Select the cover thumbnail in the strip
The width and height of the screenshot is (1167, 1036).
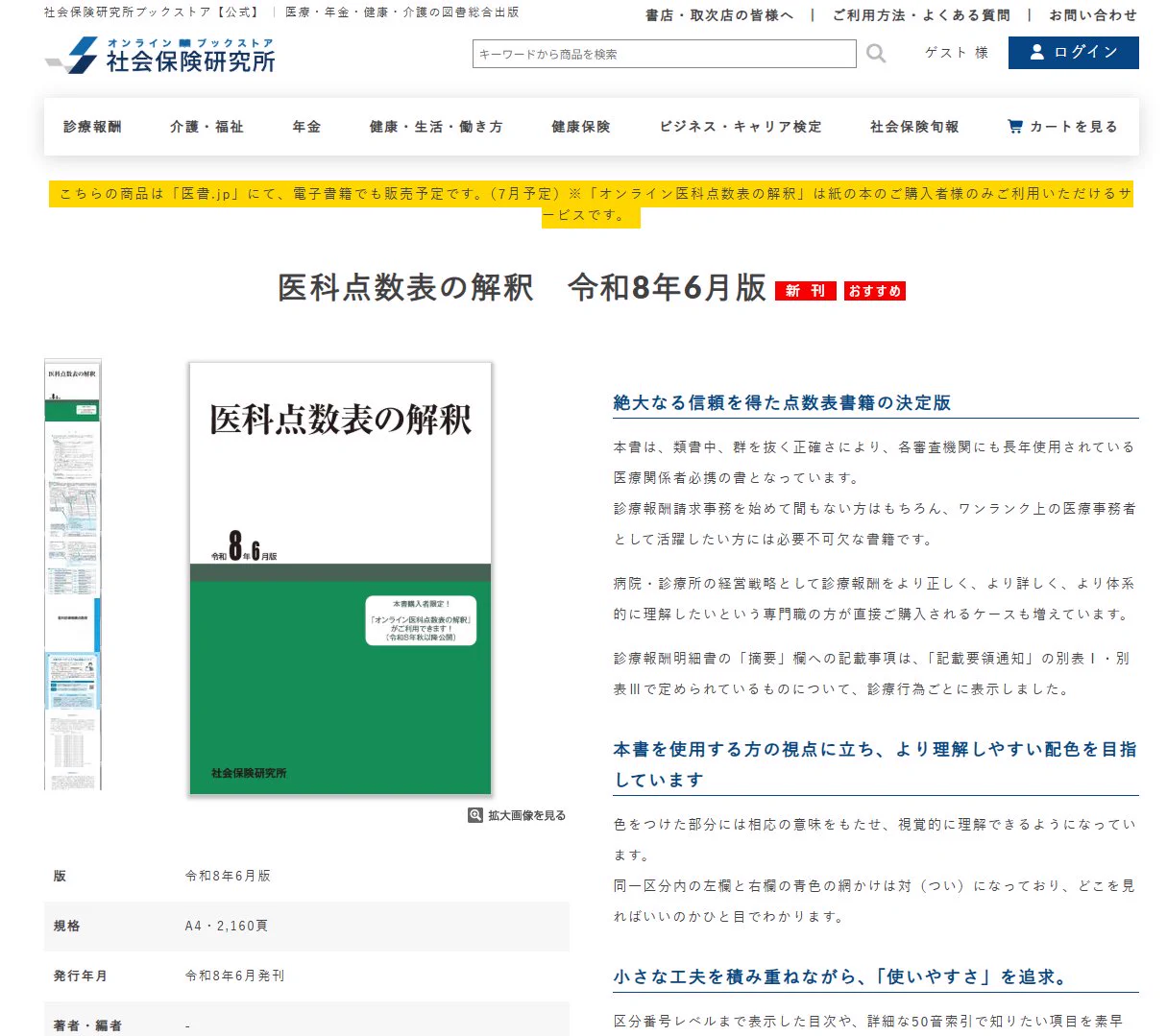pyautogui.click(x=72, y=389)
